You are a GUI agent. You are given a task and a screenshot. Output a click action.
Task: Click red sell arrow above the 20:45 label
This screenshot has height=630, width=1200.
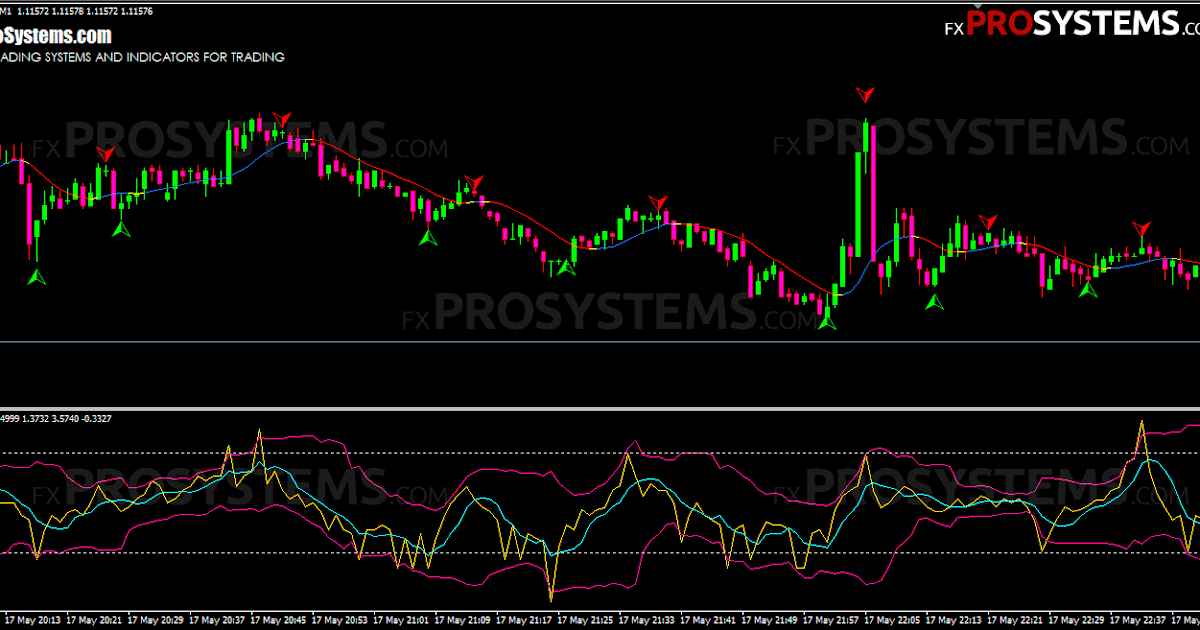(281, 120)
